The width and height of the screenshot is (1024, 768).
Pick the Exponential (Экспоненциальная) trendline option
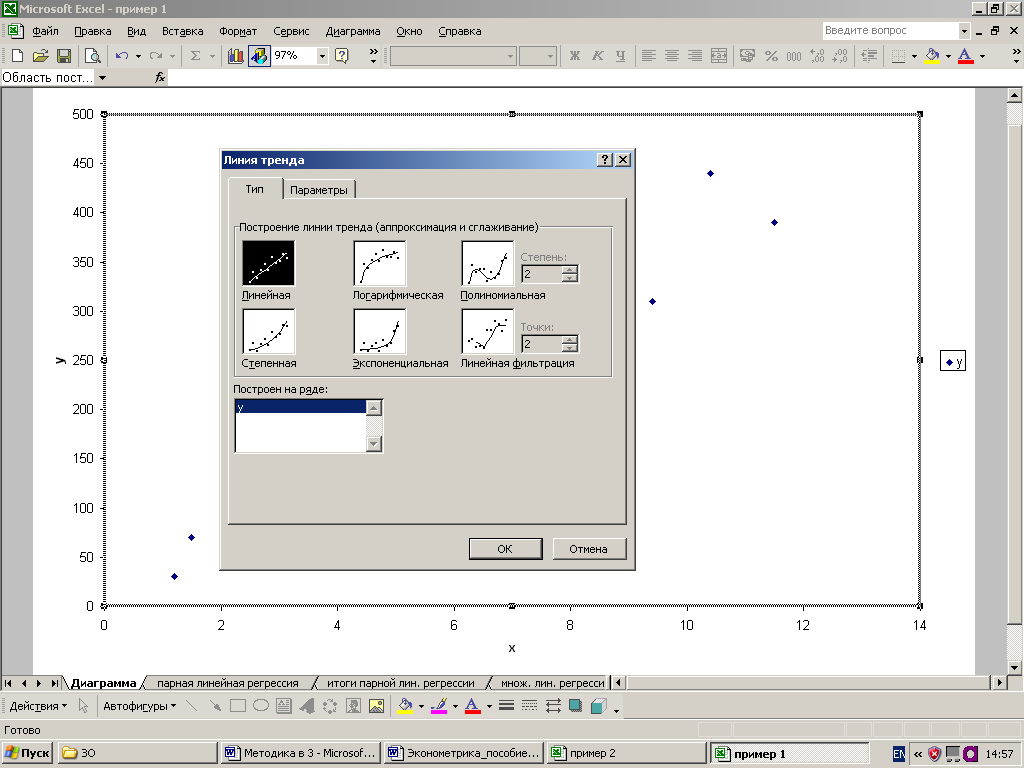click(x=380, y=332)
